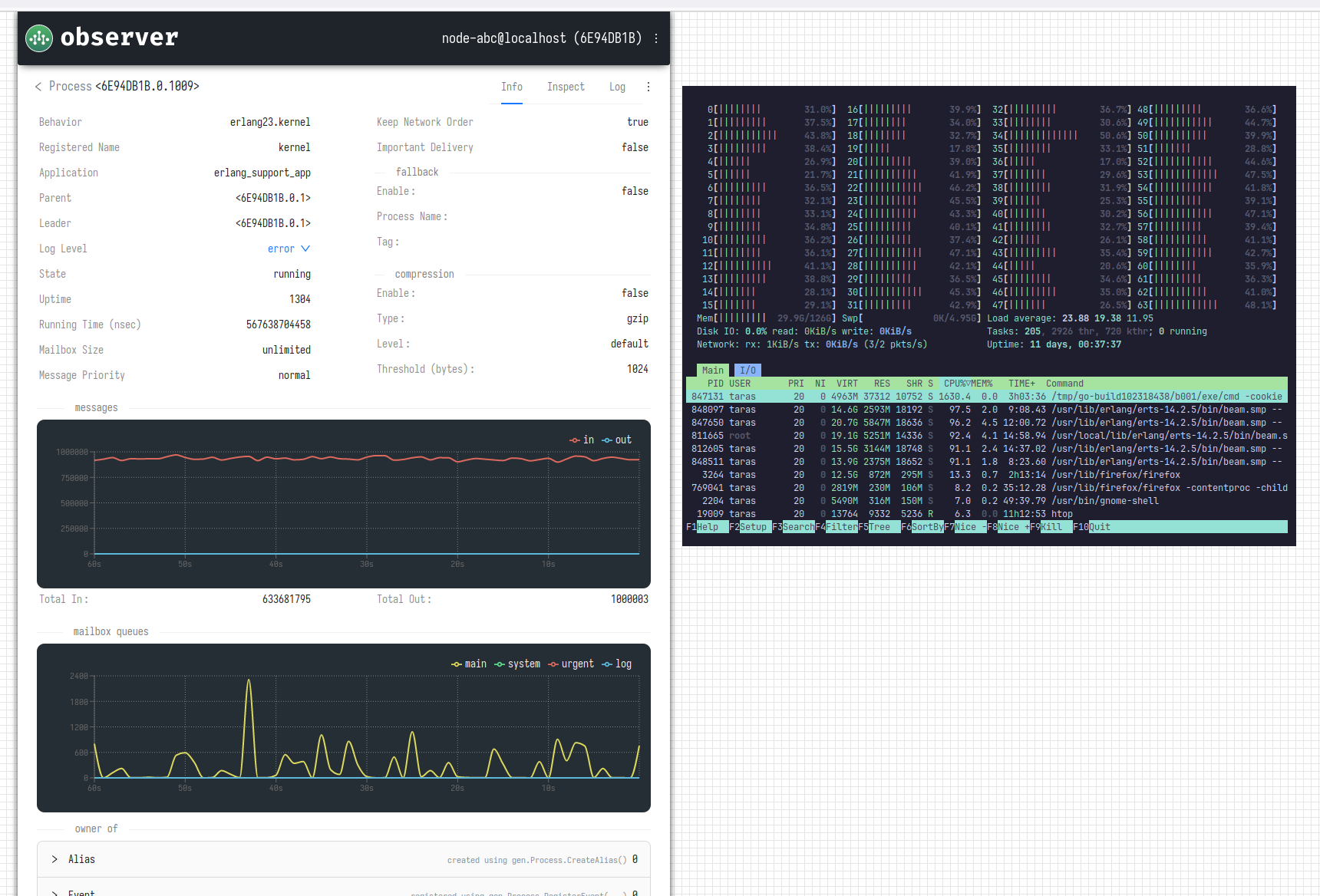Open the Log Level dropdown showing error
1320x896 pixels.
click(x=289, y=249)
